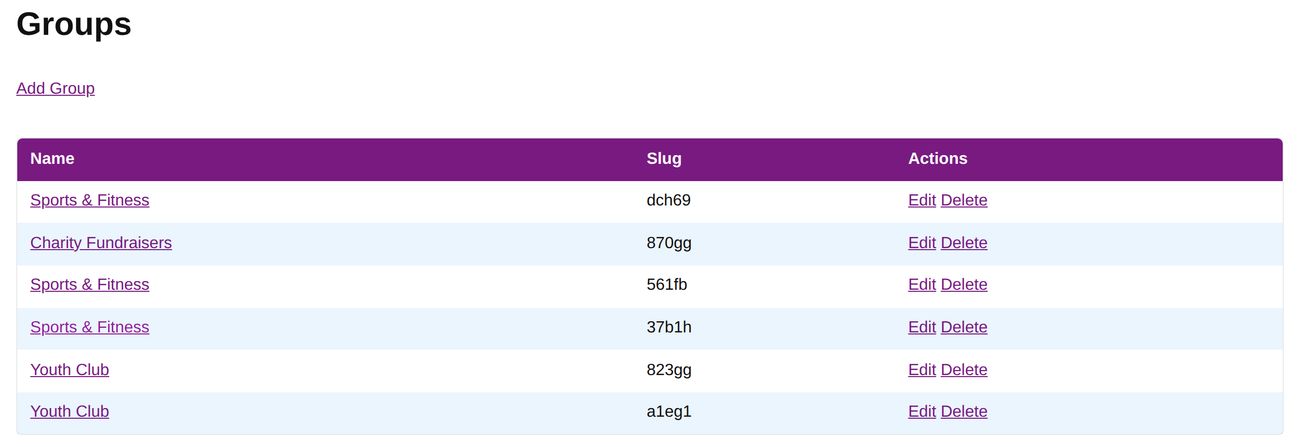This screenshot has width=1300, height=447.
Task: Open Youth Club group with slug 823gg
Action: pos(69,370)
